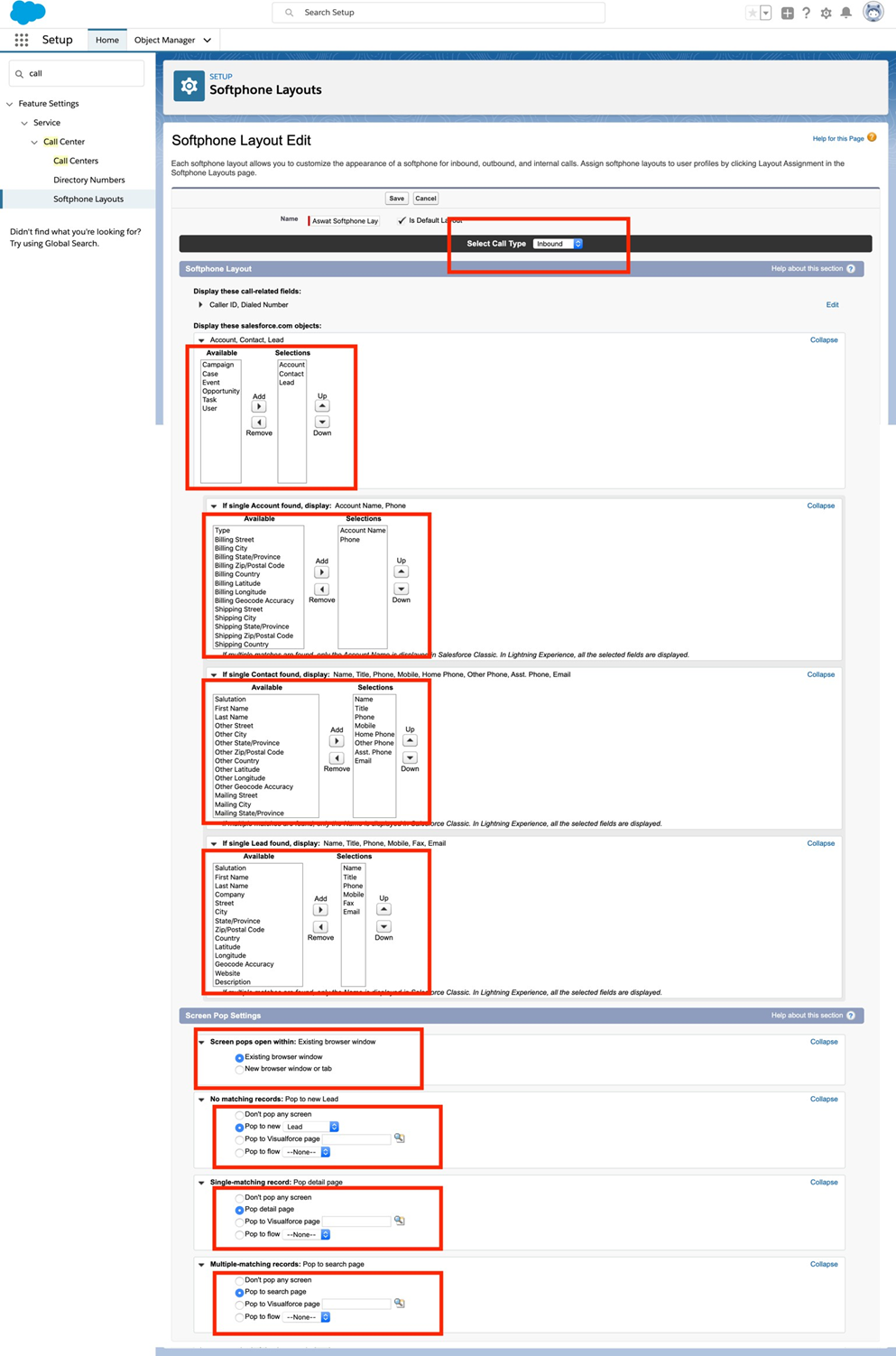Open Object Manager tab dropdown chevron
This screenshot has height=1356, width=896.
pyautogui.click(x=208, y=41)
